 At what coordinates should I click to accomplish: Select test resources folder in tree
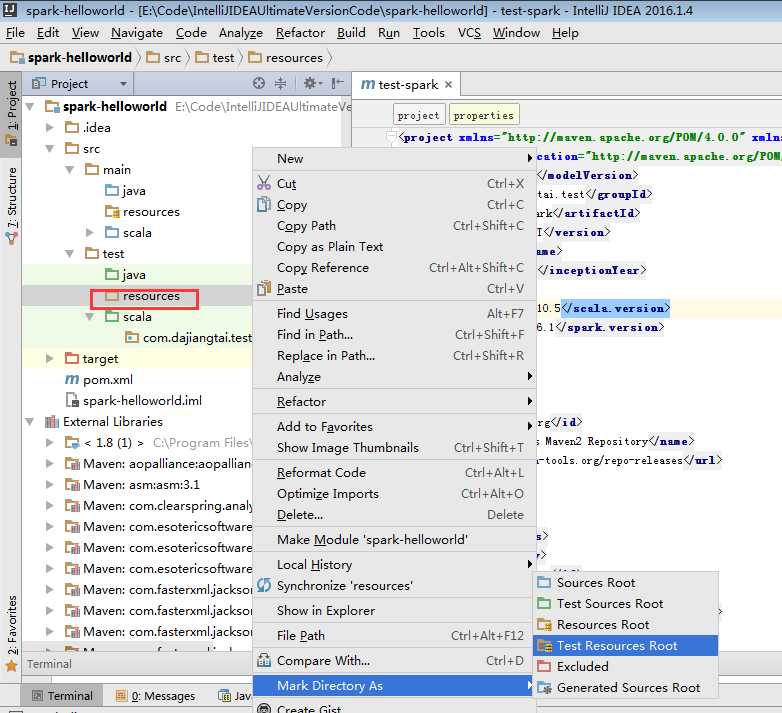click(x=143, y=296)
